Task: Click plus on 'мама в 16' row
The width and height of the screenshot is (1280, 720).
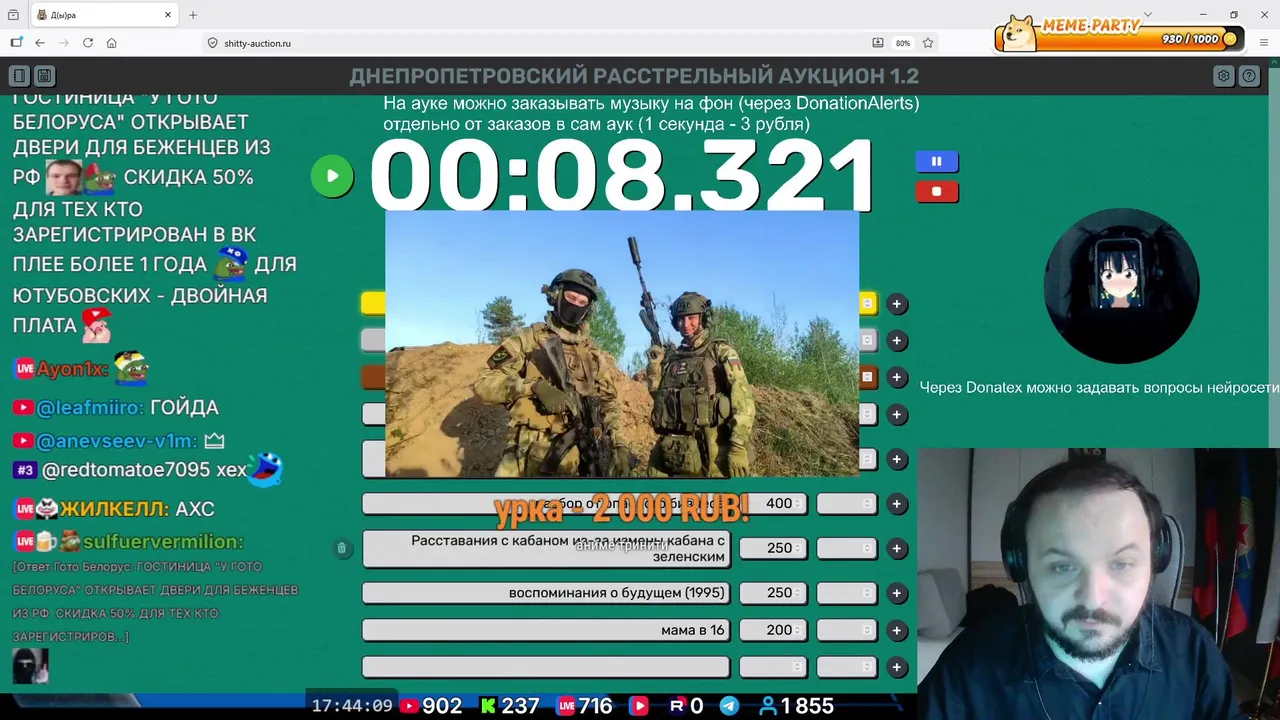Action: pos(897,630)
